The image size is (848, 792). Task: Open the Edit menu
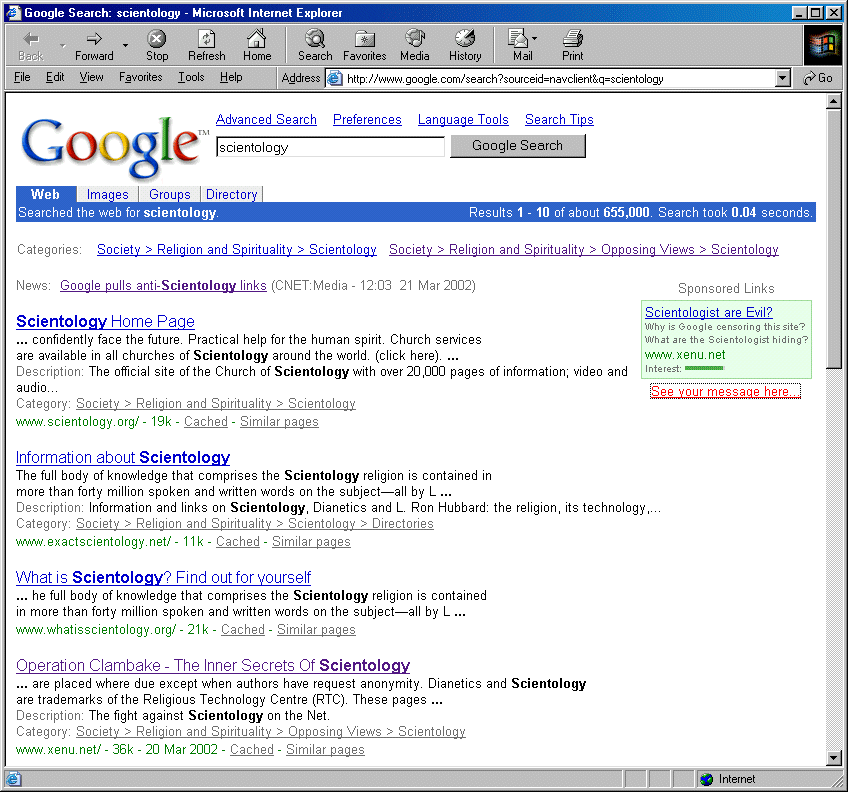coord(55,77)
